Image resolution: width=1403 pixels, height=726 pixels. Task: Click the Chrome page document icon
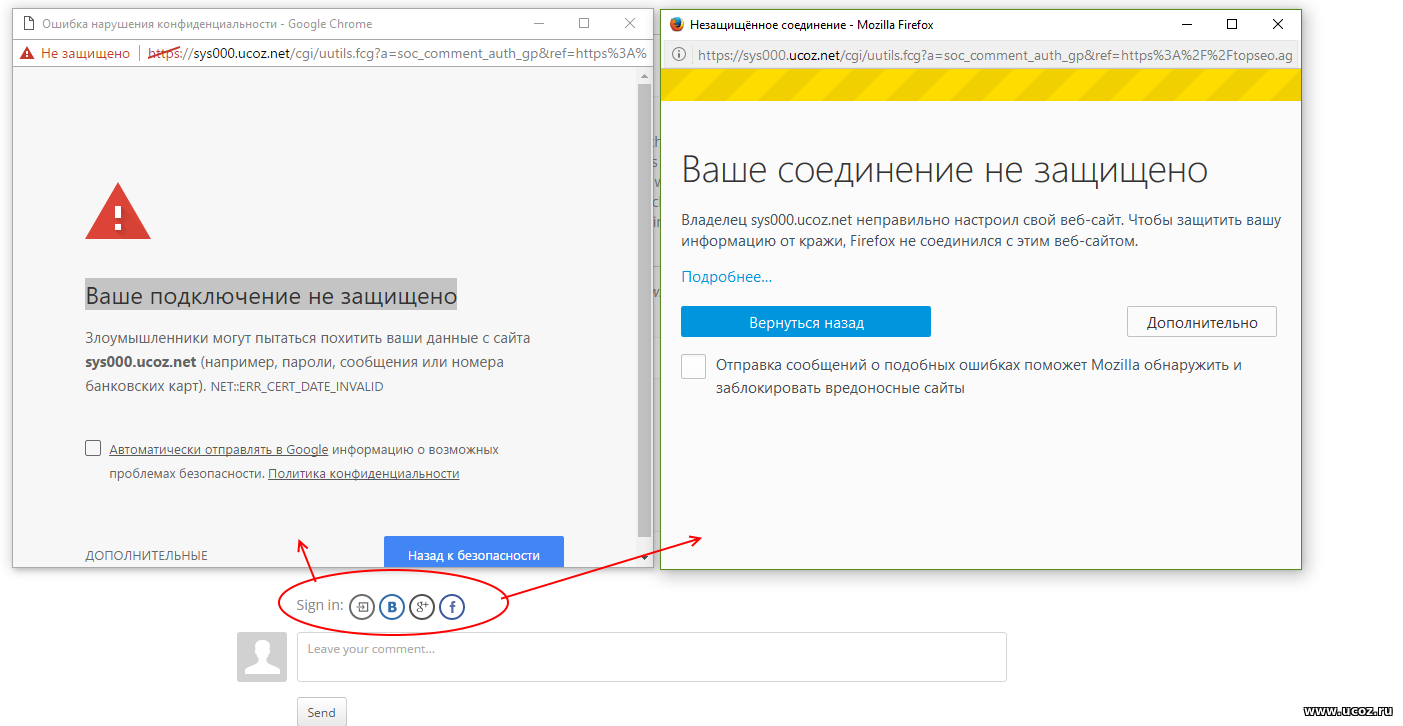click(x=28, y=23)
